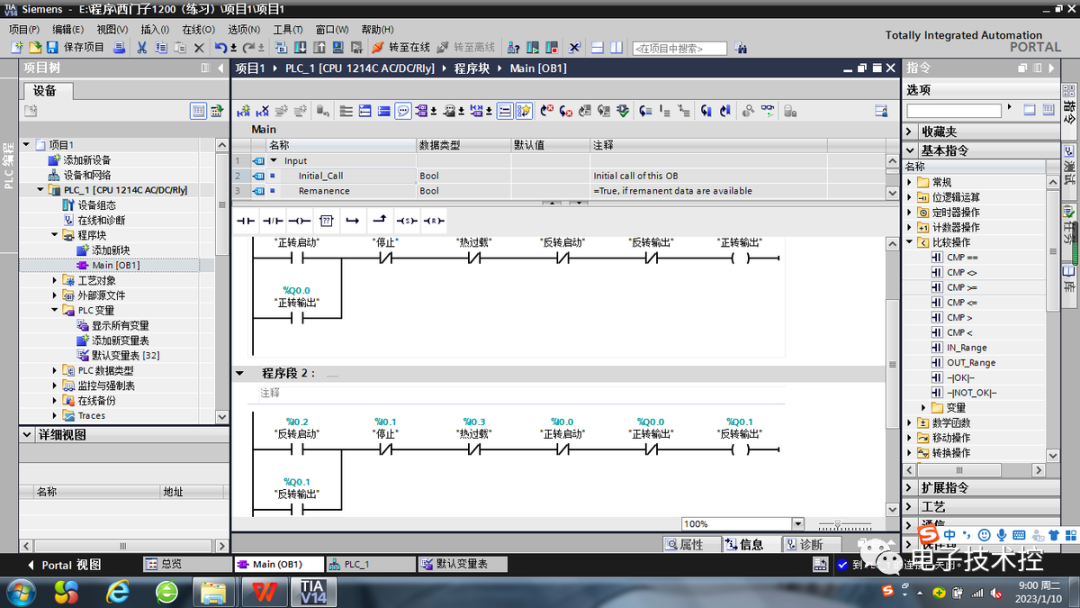Insert a normally closed contact instruction
Image resolution: width=1080 pixels, height=608 pixels.
272,220
